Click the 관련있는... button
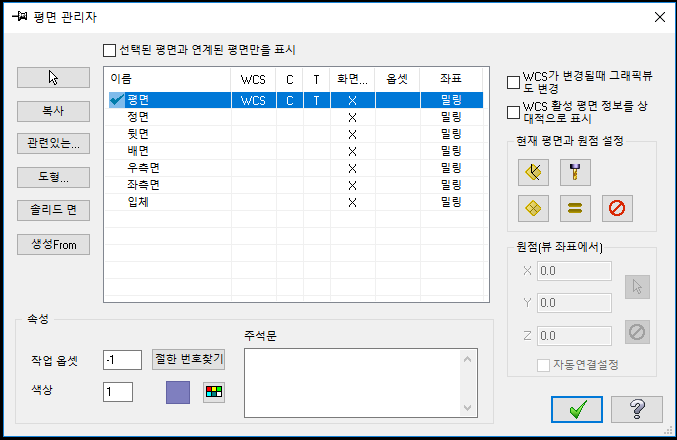Viewport: 677px width, 440px height. [x=54, y=143]
